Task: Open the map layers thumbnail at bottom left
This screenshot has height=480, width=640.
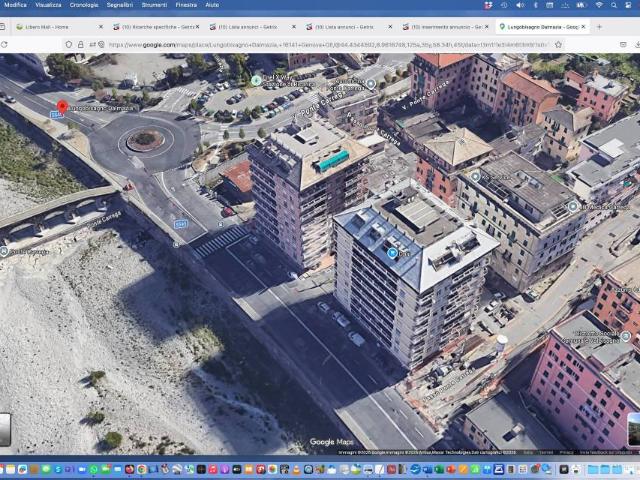Action: [5, 430]
